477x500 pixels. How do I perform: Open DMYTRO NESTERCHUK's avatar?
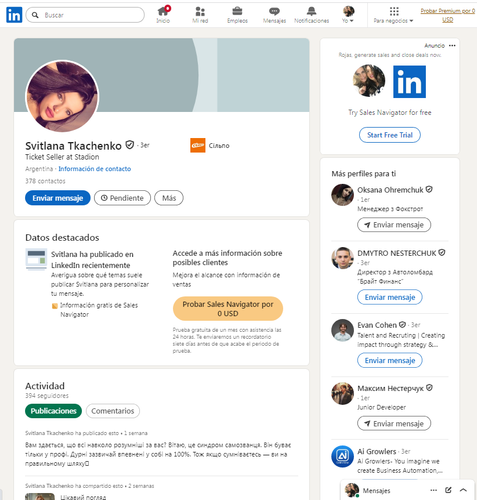point(342,258)
